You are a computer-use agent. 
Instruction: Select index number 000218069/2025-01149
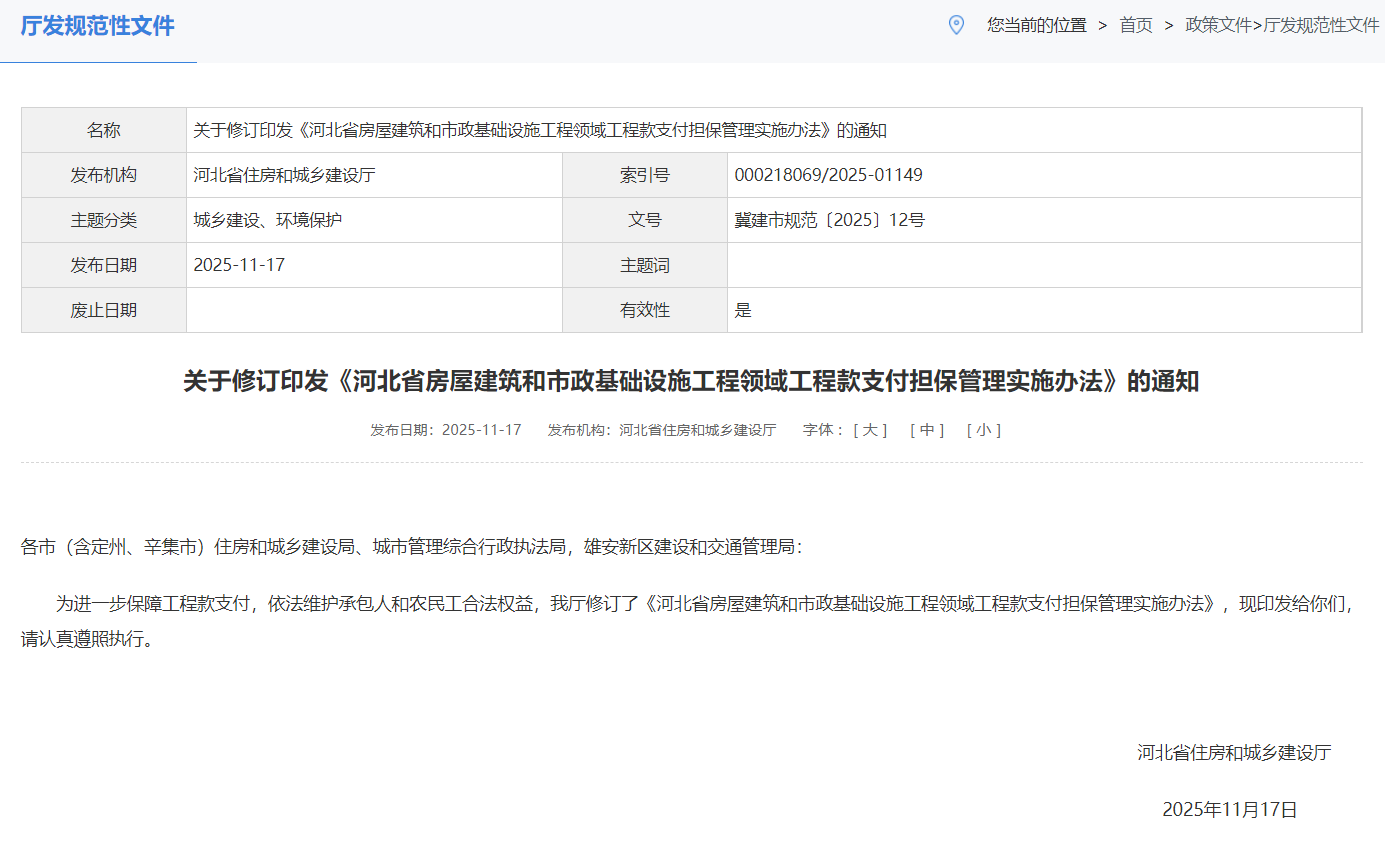[828, 175]
